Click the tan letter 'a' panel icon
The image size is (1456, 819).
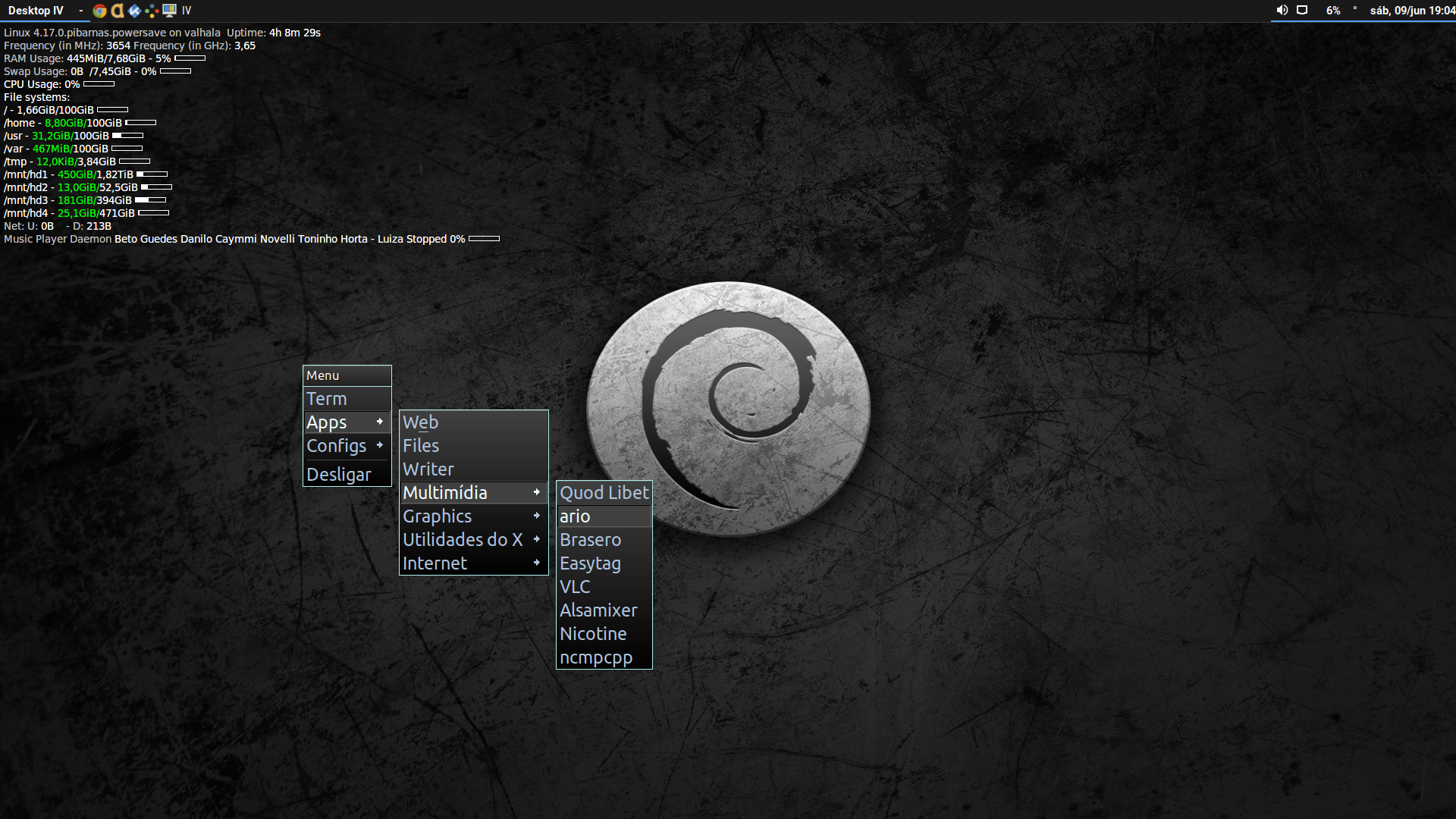coord(118,11)
